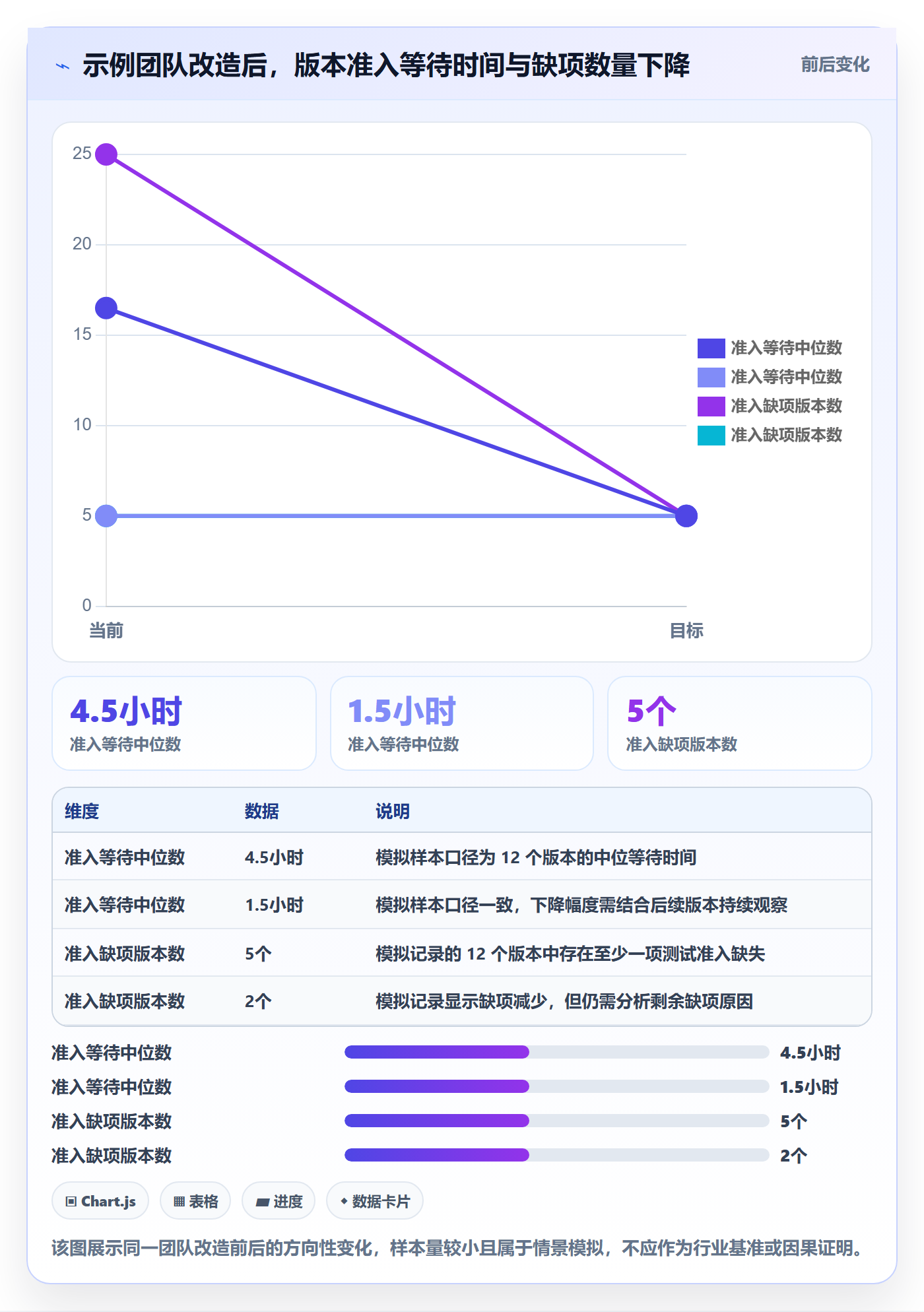Click the light periwinkle legend swatch

(x=711, y=377)
